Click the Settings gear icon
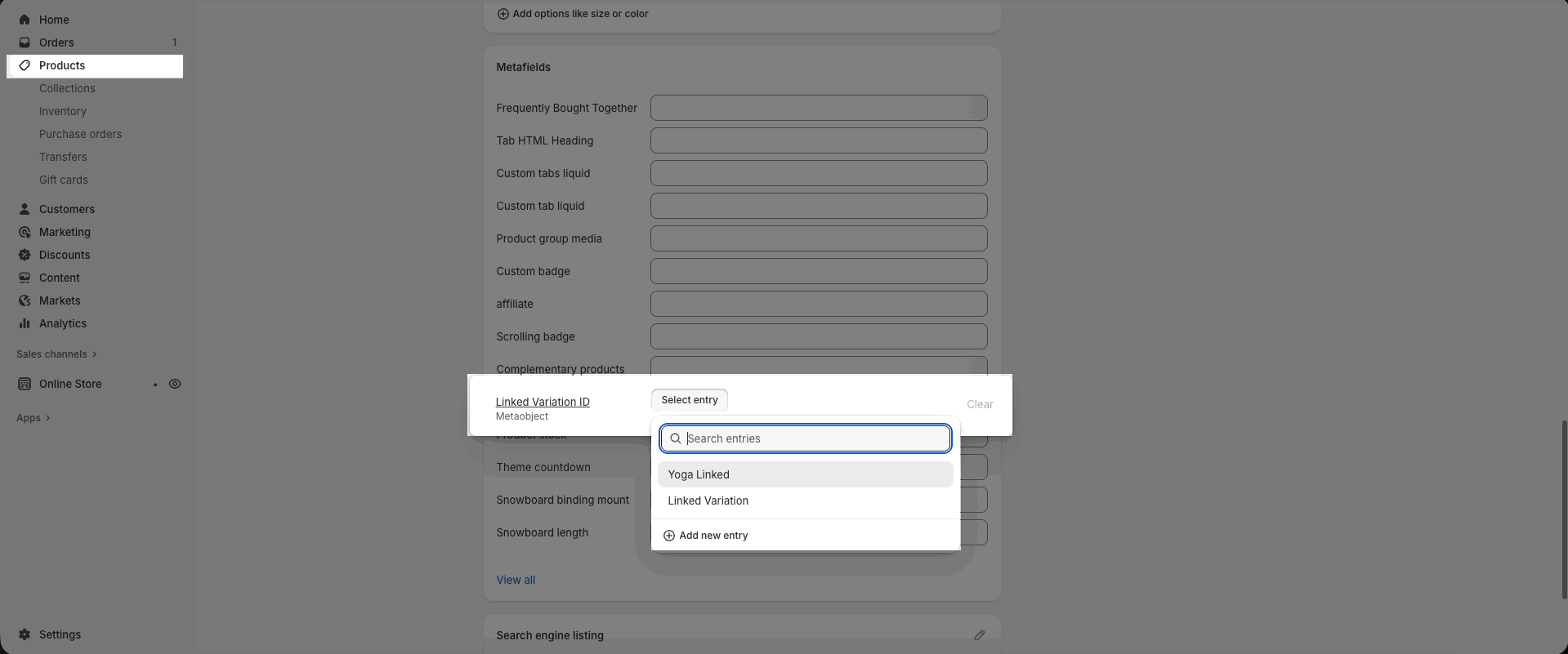1568x654 pixels. tap(25, 634)
